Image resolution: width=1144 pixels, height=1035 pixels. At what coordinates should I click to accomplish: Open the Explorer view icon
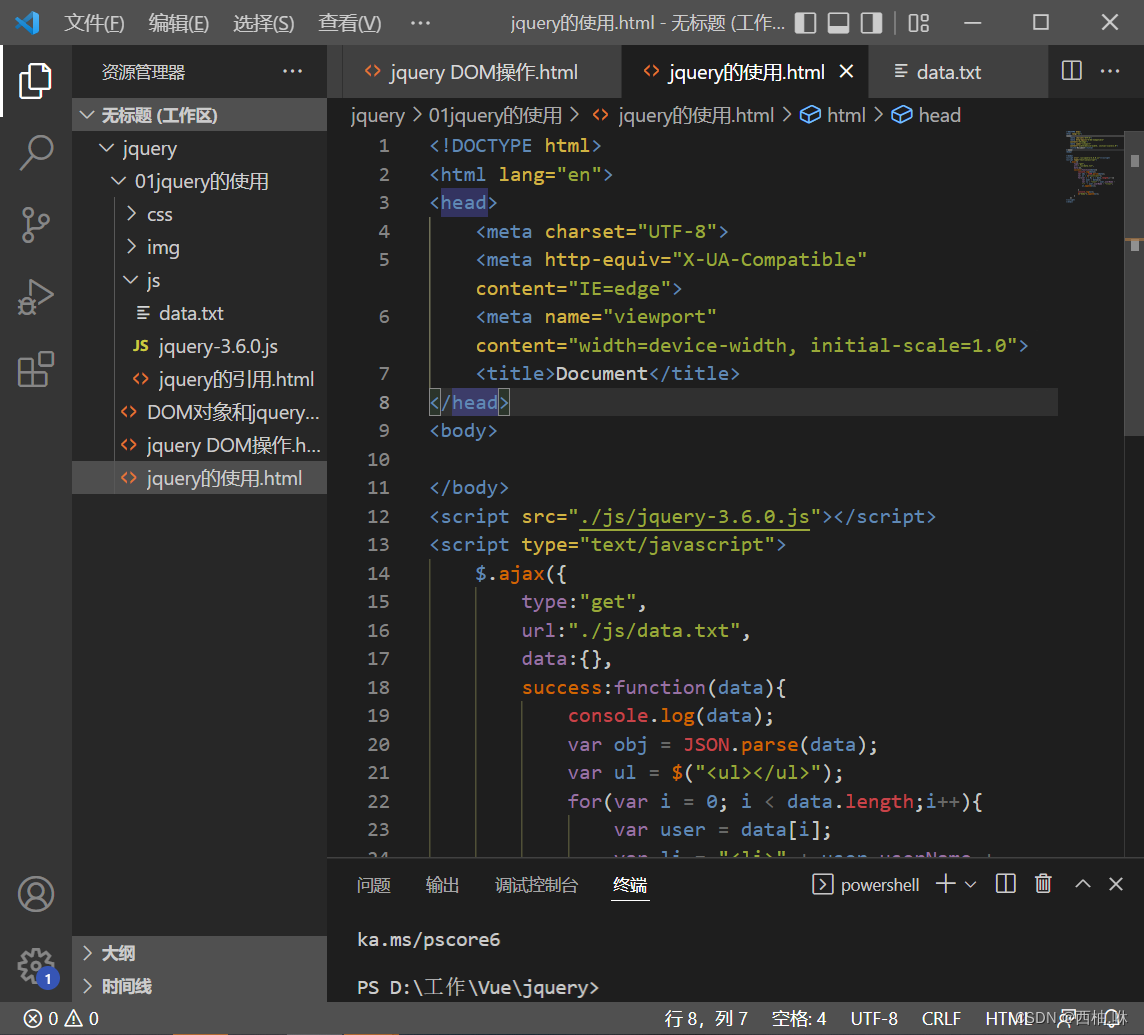[x=36, y=82]
